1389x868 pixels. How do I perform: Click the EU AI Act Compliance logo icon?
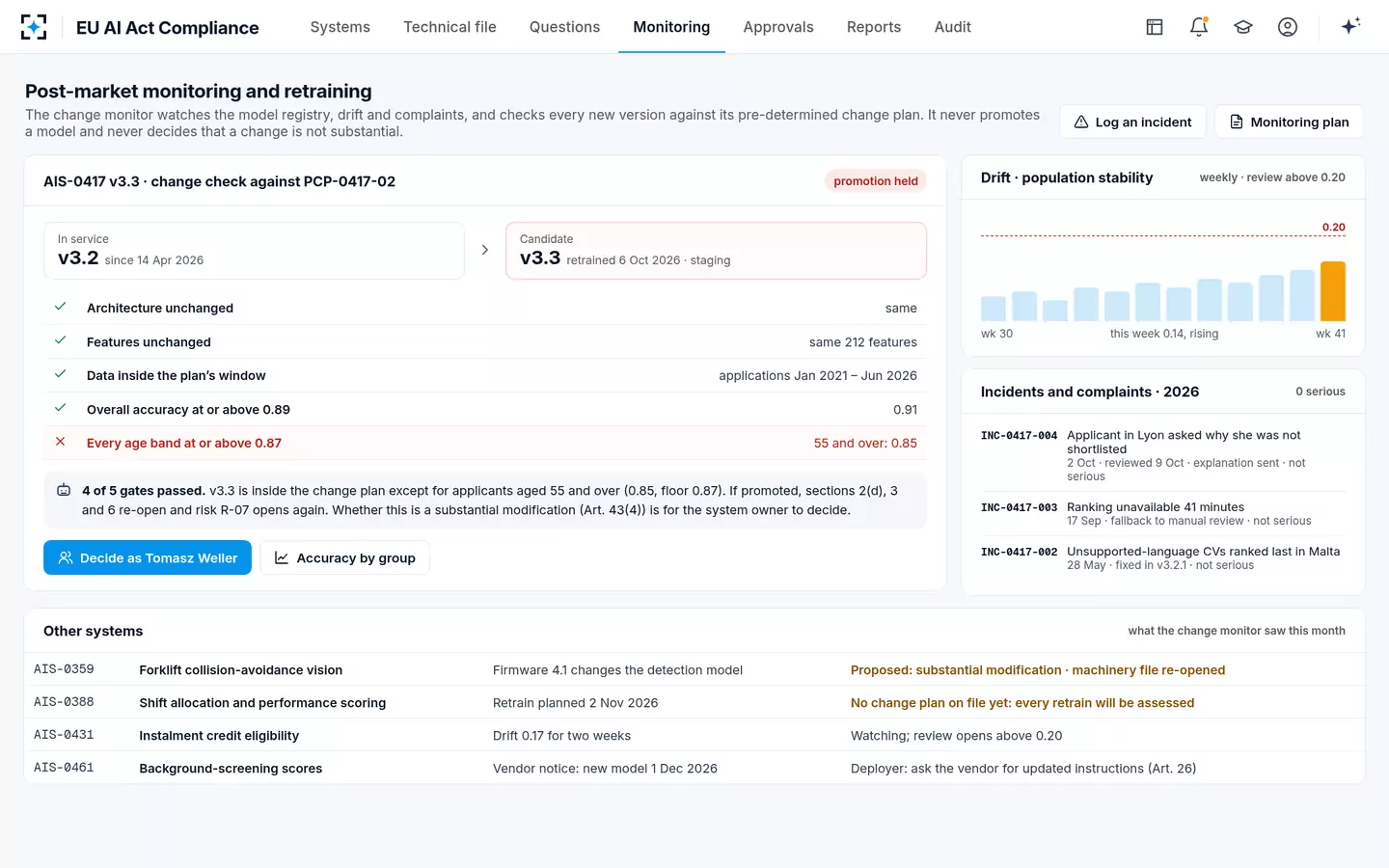click(34, 27)
